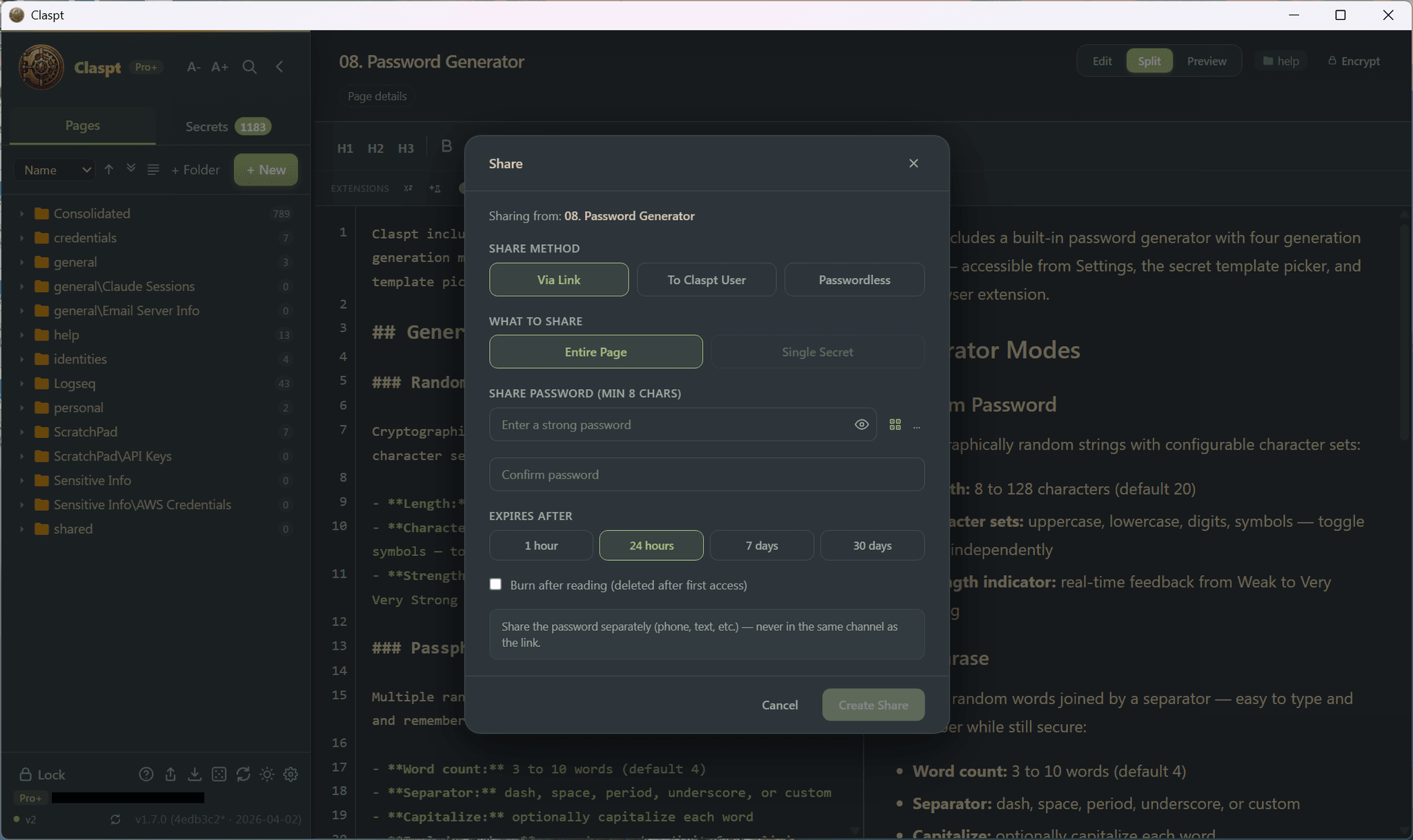Click the Encrypt button
This screenshot has height=840, width=1413.
point(1354,61)
